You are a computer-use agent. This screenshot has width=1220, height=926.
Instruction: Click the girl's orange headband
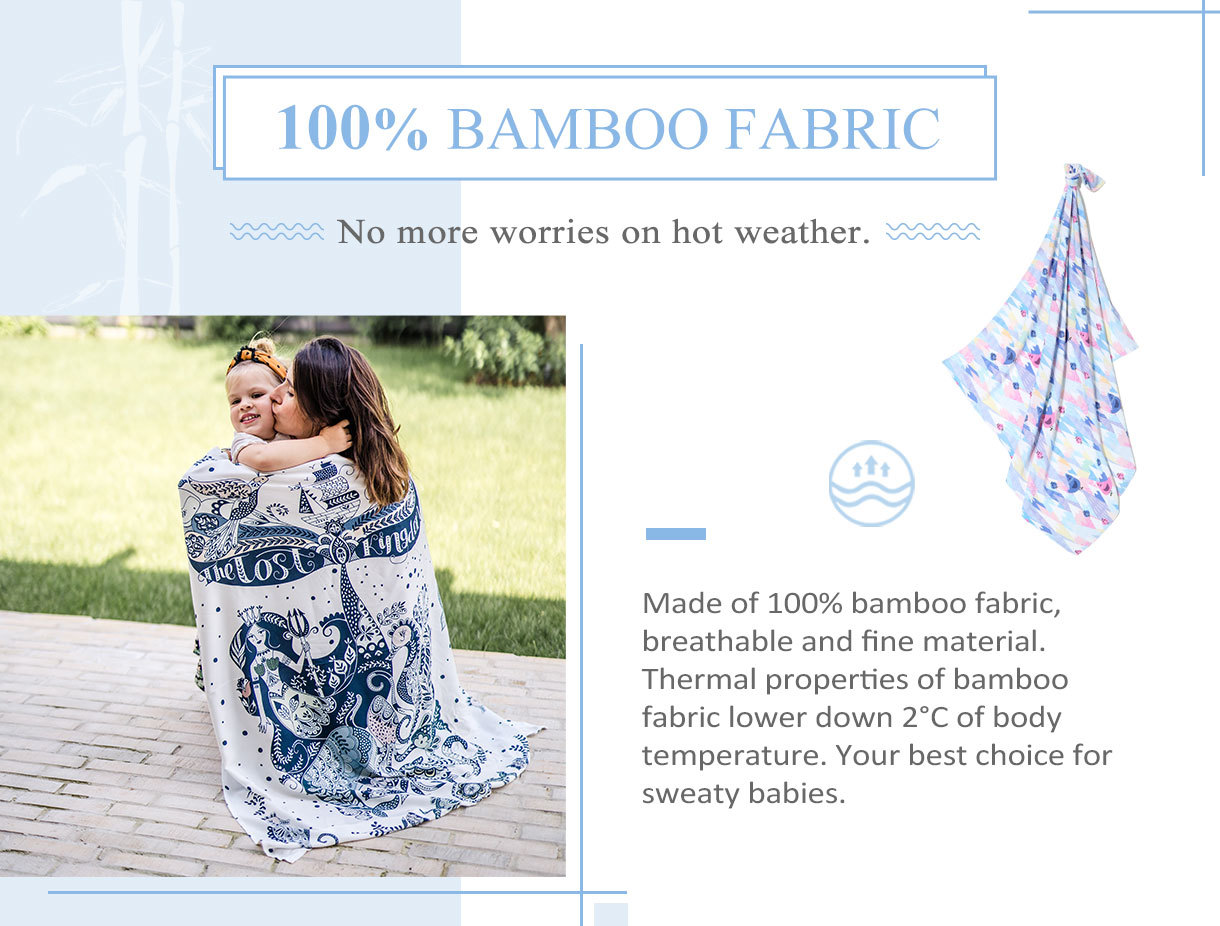tap(259, 359)
